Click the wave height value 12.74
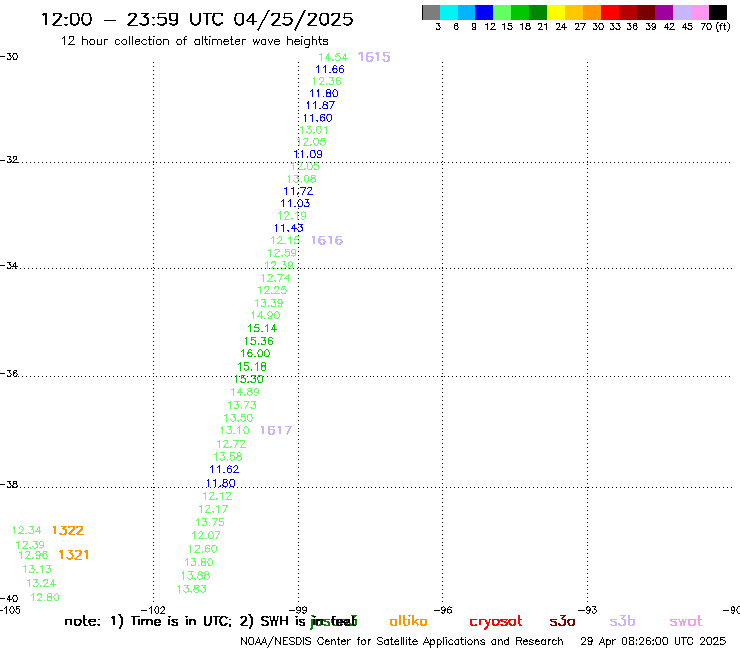Screen dimensions: 740x650 pyautogui.click(x=276, y=279)
